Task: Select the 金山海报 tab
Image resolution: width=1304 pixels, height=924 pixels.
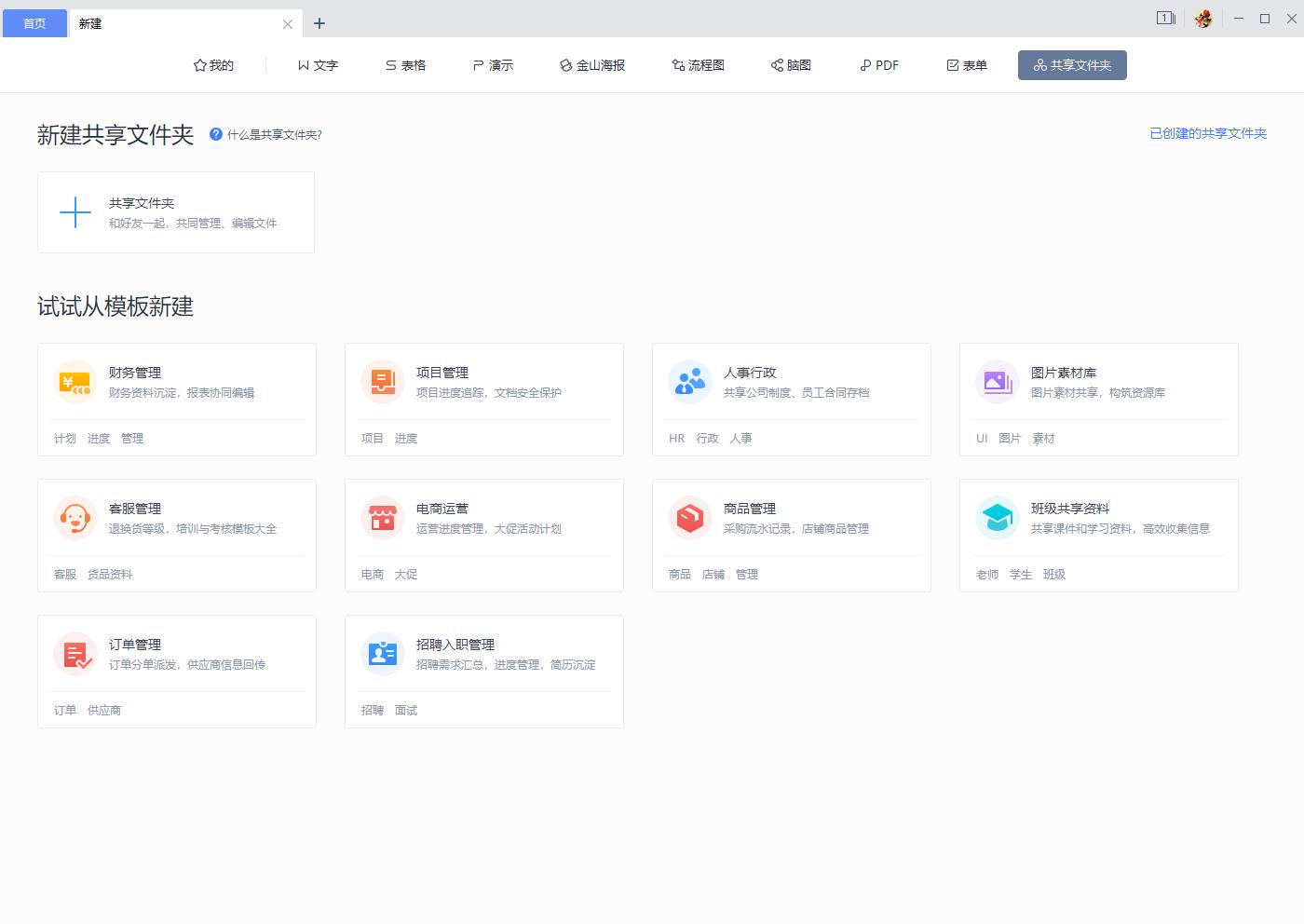Action: click(x=592, y=65)
